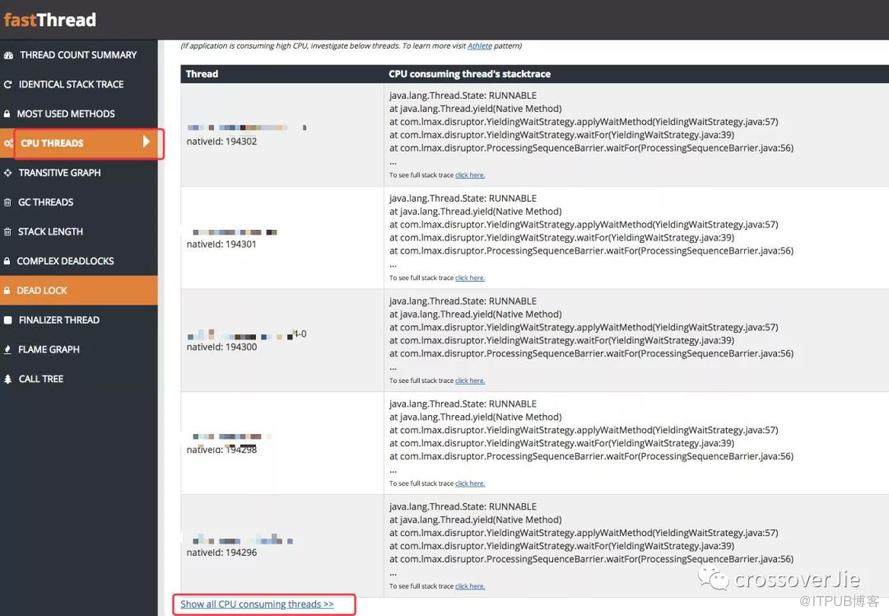Open the Athlete pattern link
Screen dimensions: 889x616
pyautogui.click(x=480, y=46)
